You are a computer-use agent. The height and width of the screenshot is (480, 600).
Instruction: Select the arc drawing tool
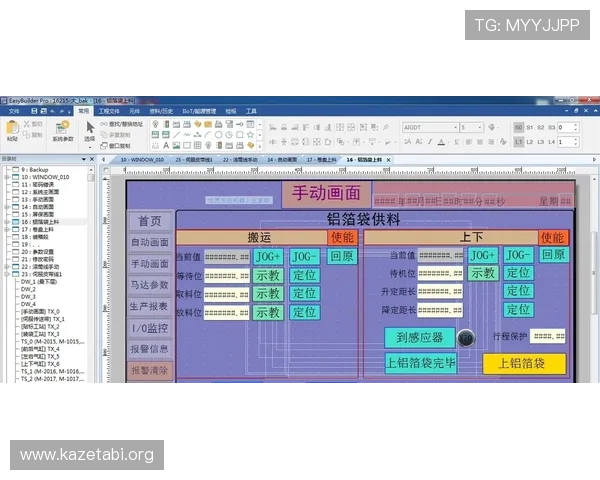208,135
